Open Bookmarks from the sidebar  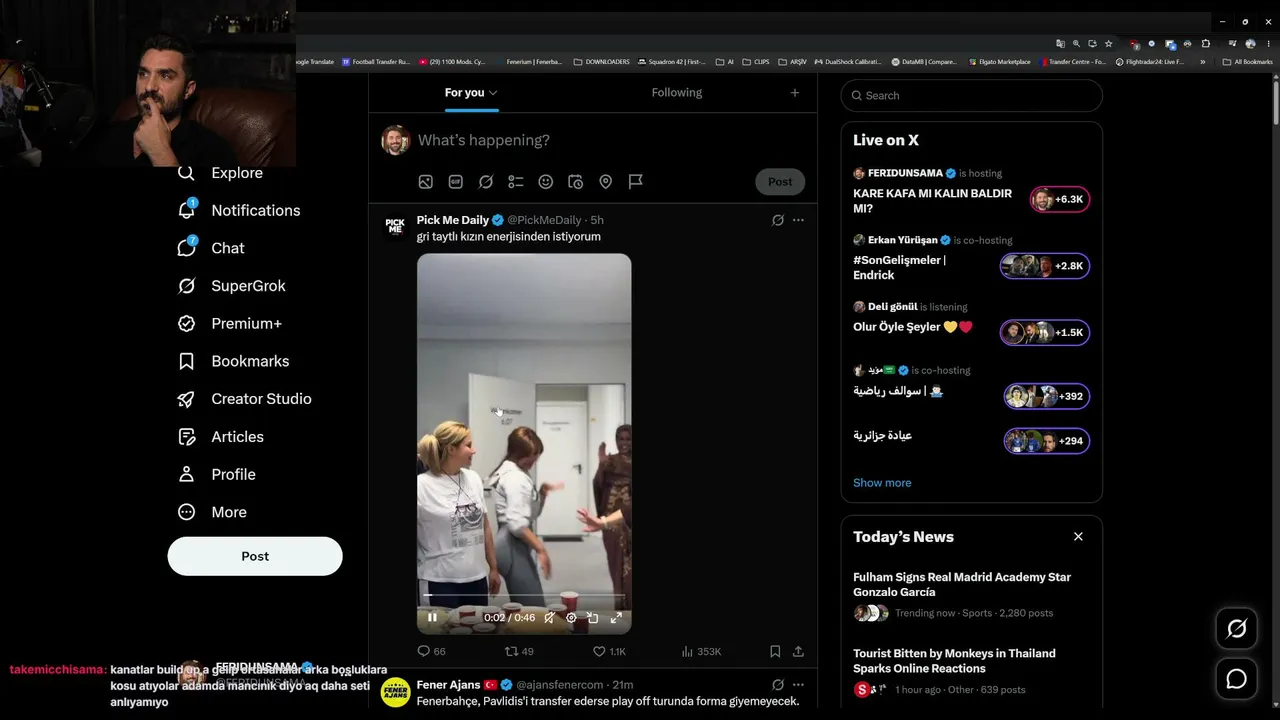pyautogui.click(x=232, y=361)
